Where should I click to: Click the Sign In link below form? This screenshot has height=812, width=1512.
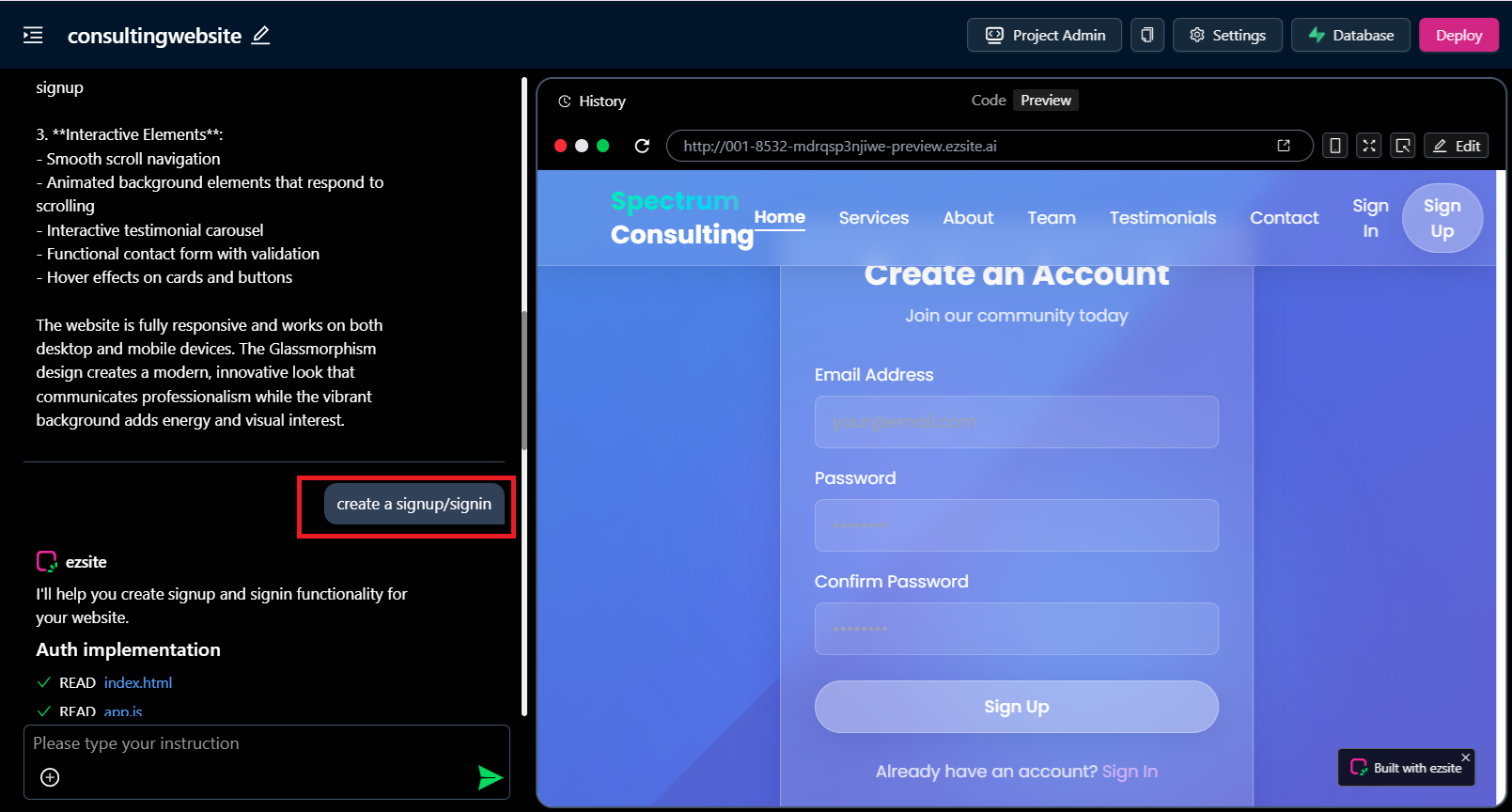pyautogui.click(x=1130, y=772)
